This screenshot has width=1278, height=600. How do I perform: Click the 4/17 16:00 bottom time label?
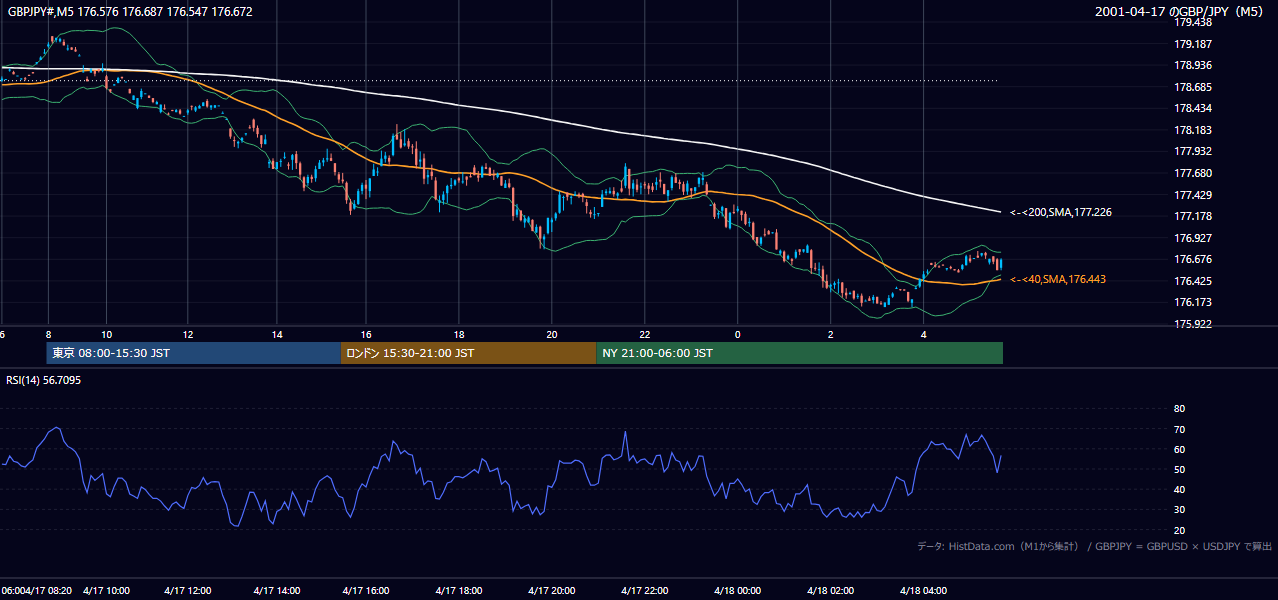(x=365, y=590)
